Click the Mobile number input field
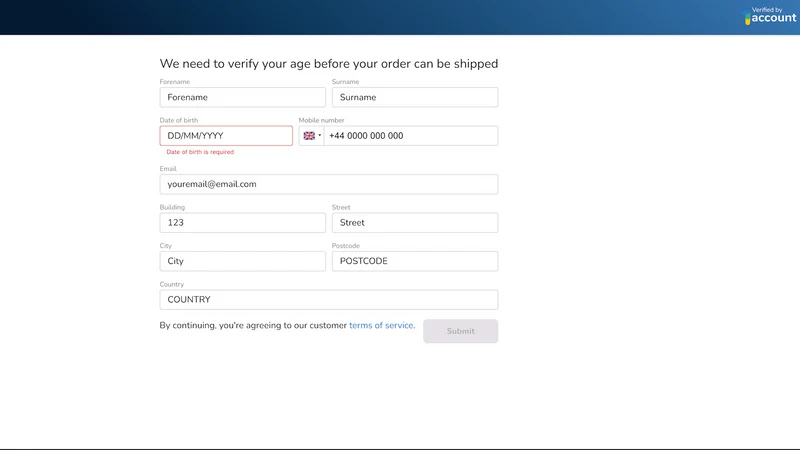800x450 pixels. click(x=411, y=136)
